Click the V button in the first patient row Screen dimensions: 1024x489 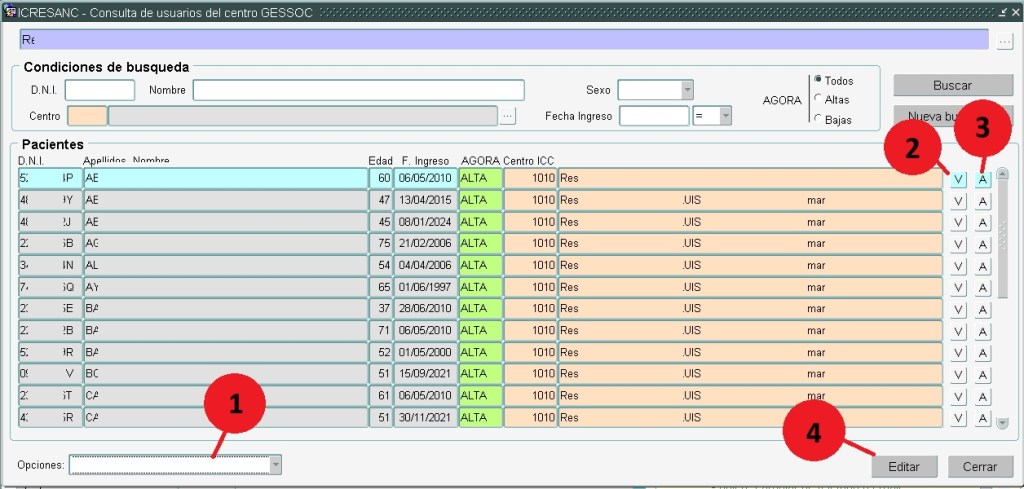coord(958,179)
